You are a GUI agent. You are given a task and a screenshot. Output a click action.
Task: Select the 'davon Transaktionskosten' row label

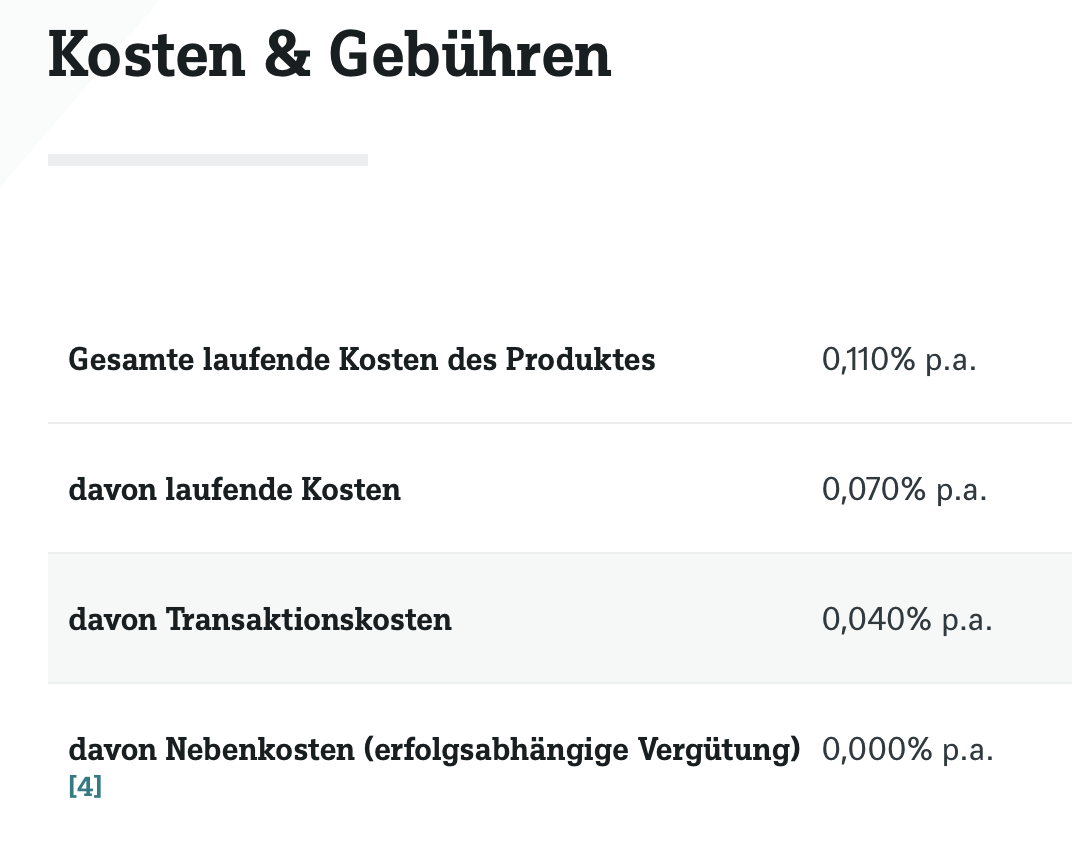[x=260, y=619]
